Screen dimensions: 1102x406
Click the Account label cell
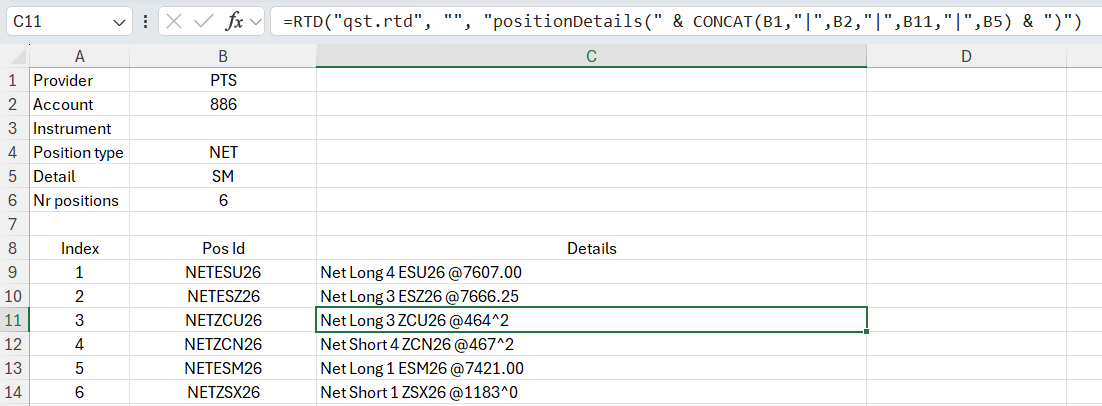coord(79,105)
